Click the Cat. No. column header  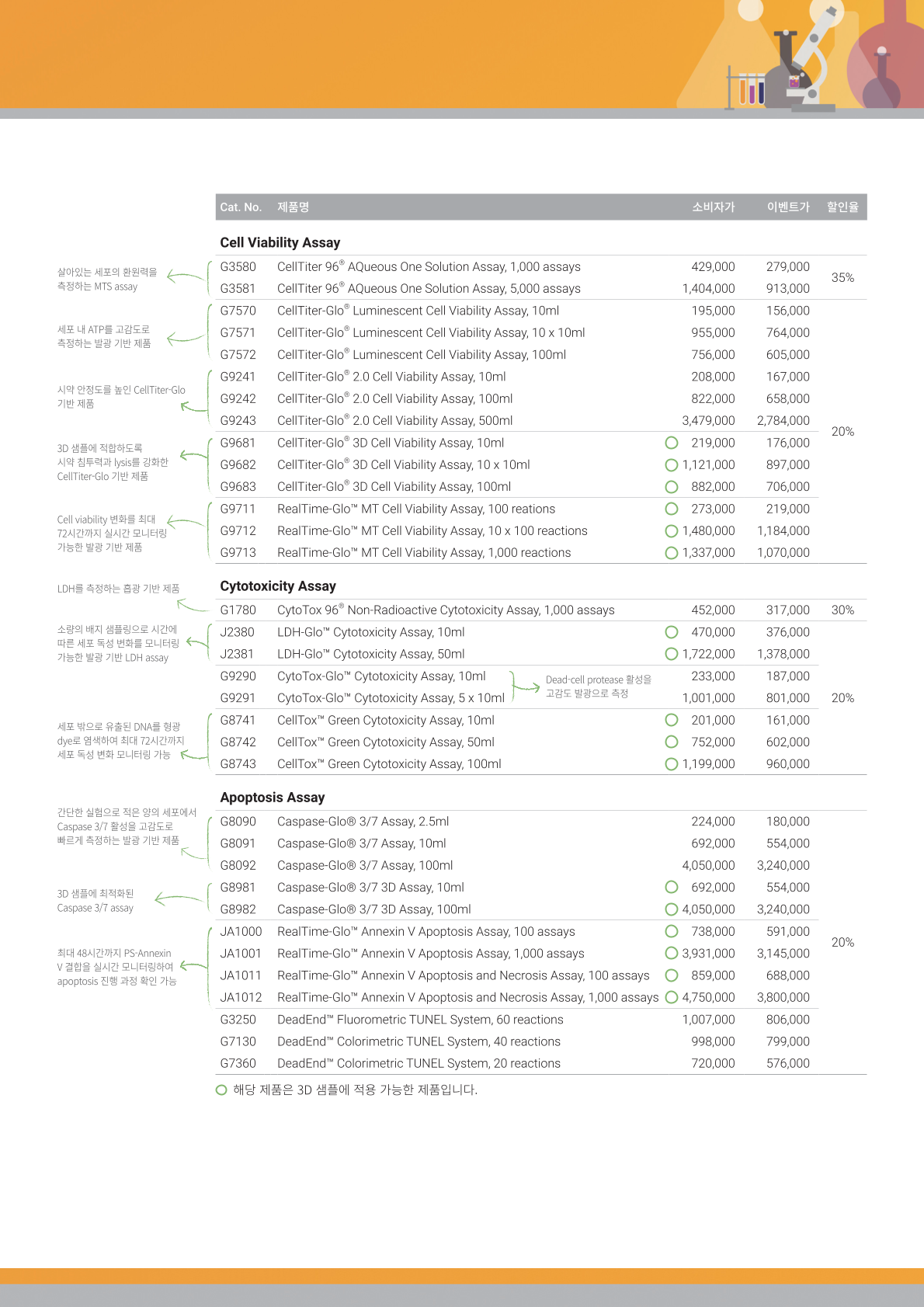[241, 207]
